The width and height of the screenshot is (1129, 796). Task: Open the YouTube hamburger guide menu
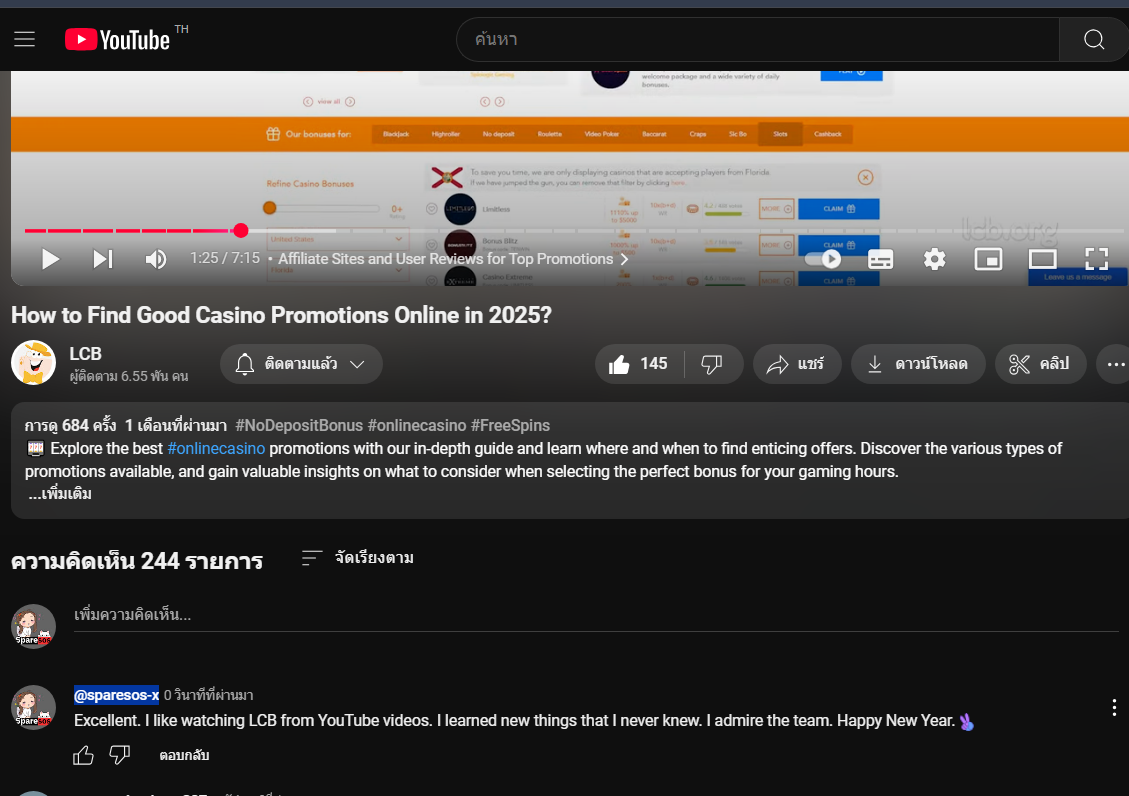click(24, 39)
